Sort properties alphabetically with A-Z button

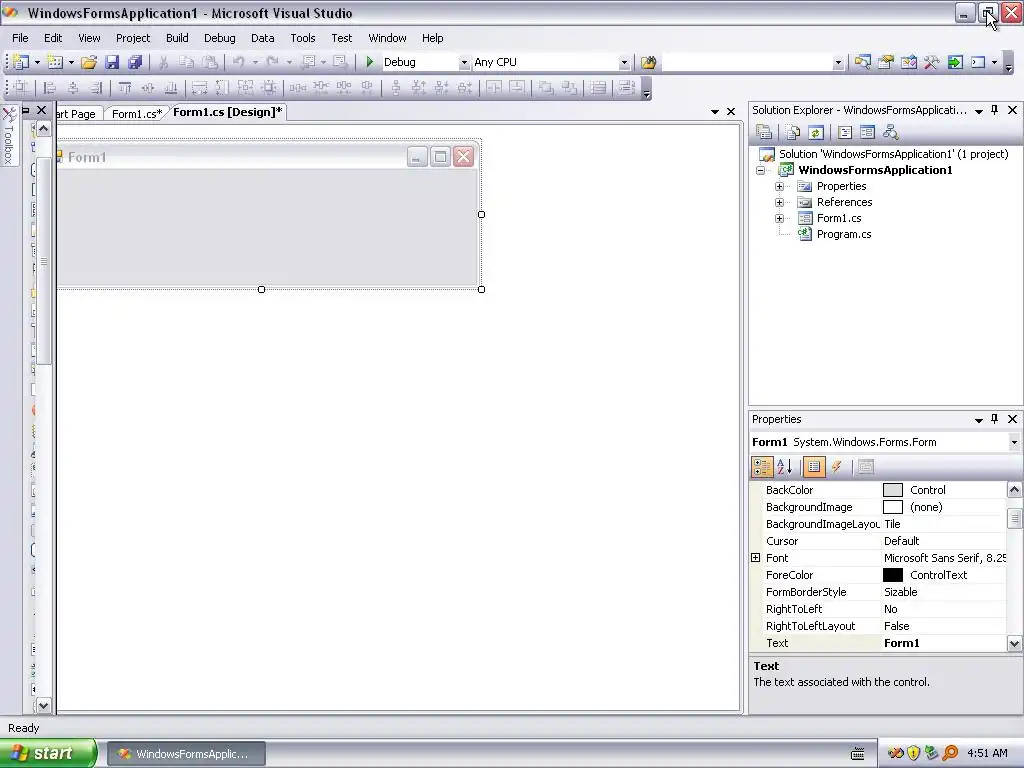785,466
